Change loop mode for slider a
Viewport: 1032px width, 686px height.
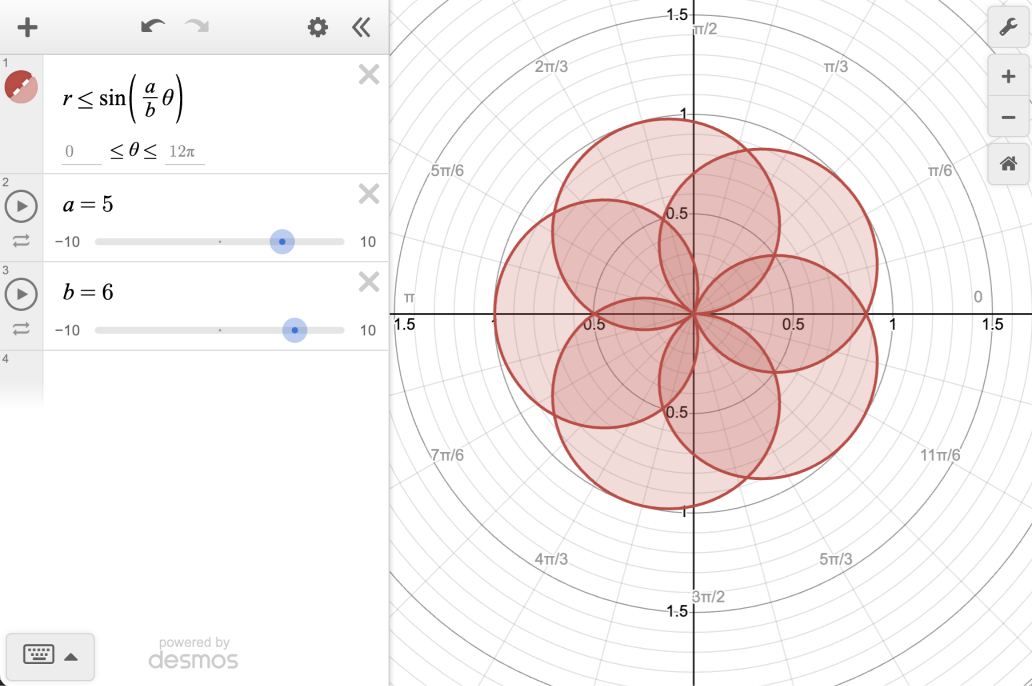(21, 241)
